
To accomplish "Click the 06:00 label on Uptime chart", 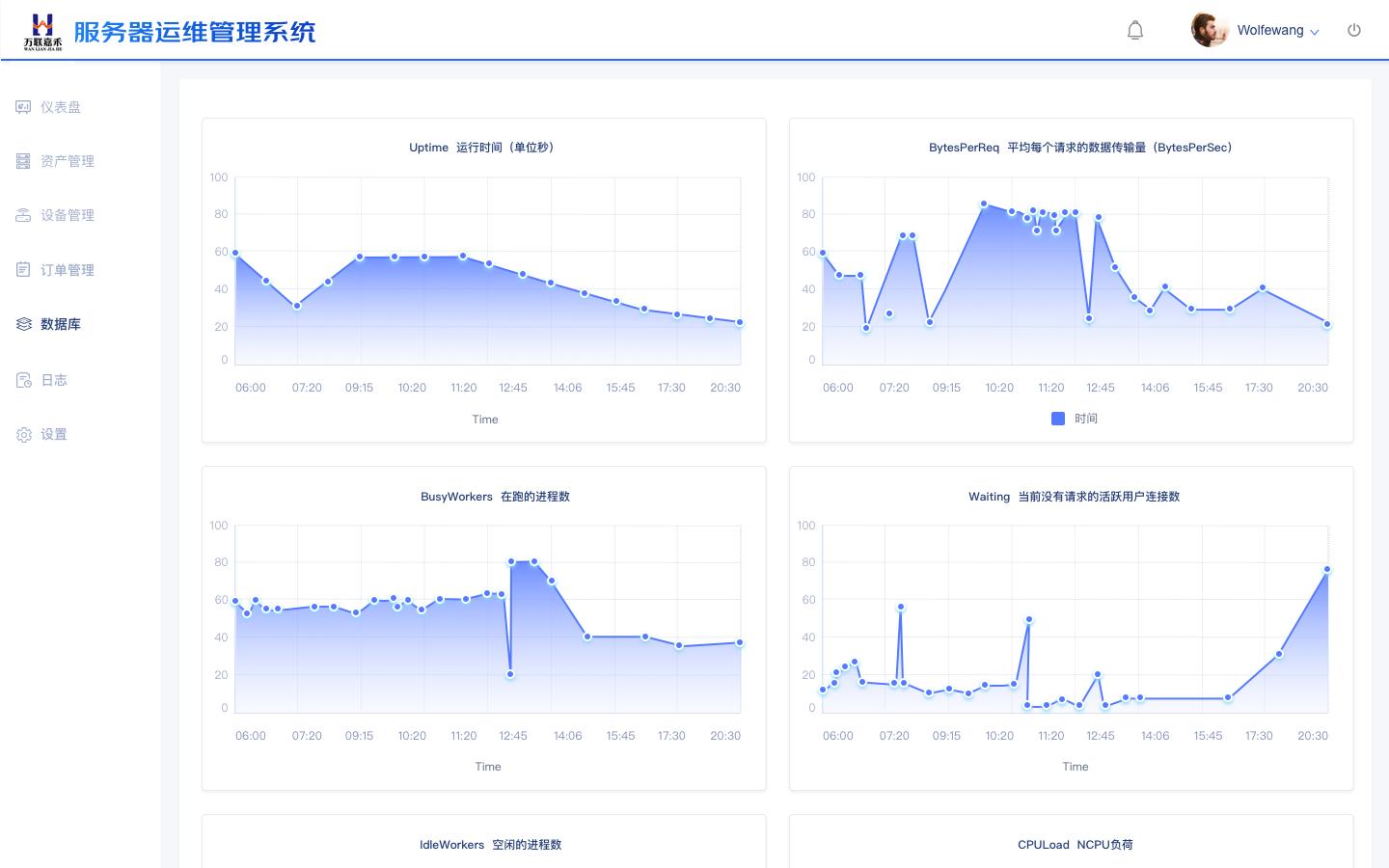I will (251, 388).
